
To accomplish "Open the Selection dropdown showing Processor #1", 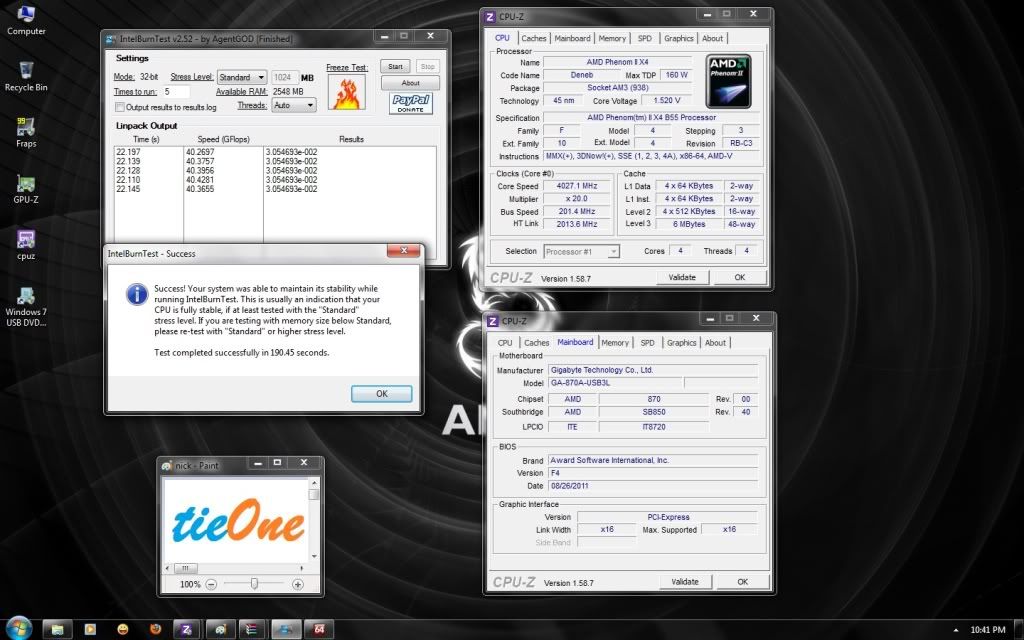I will coord(581,251).
